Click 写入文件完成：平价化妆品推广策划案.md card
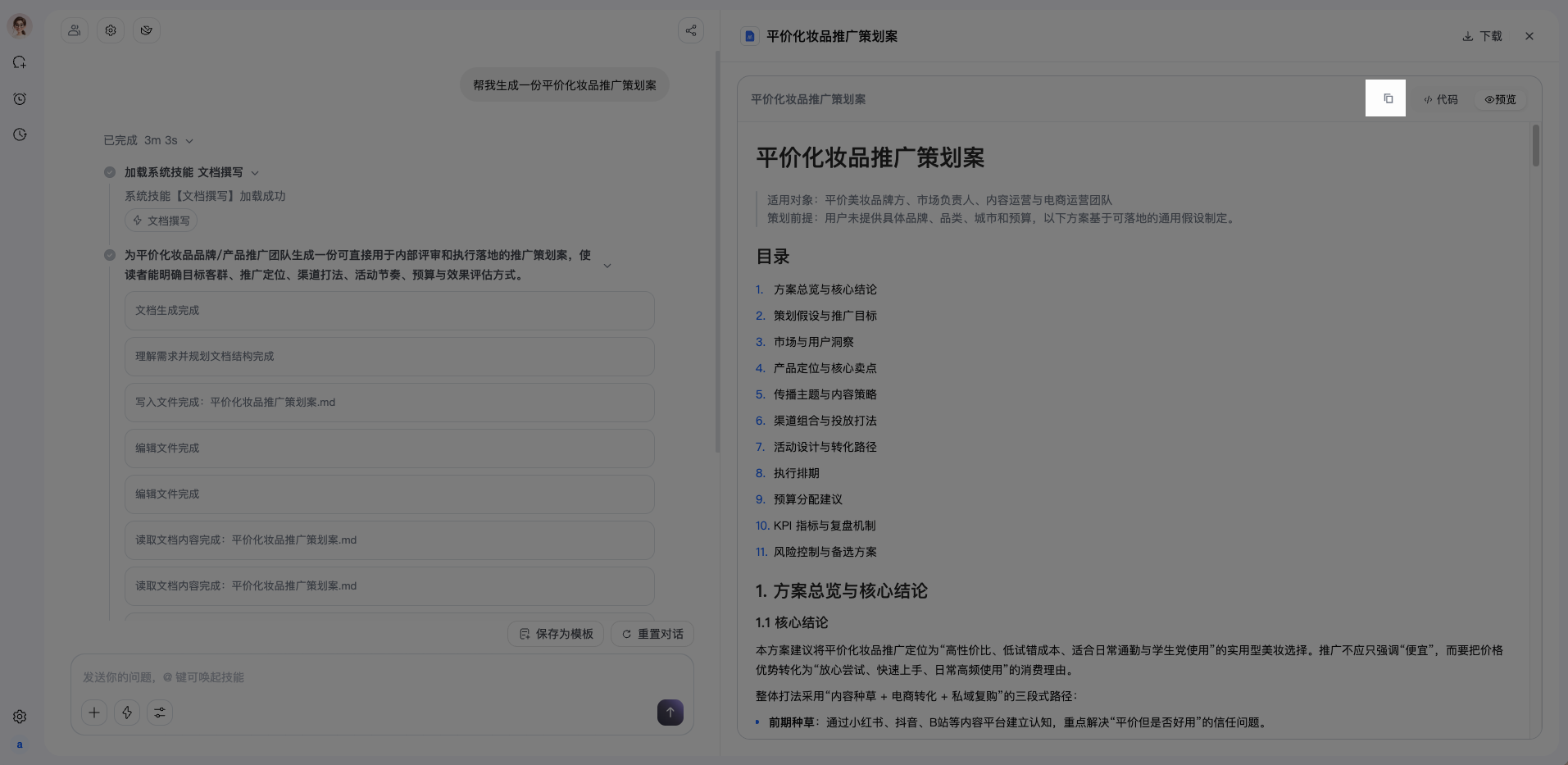This screenshot has height=765, width=1568. 389,403
